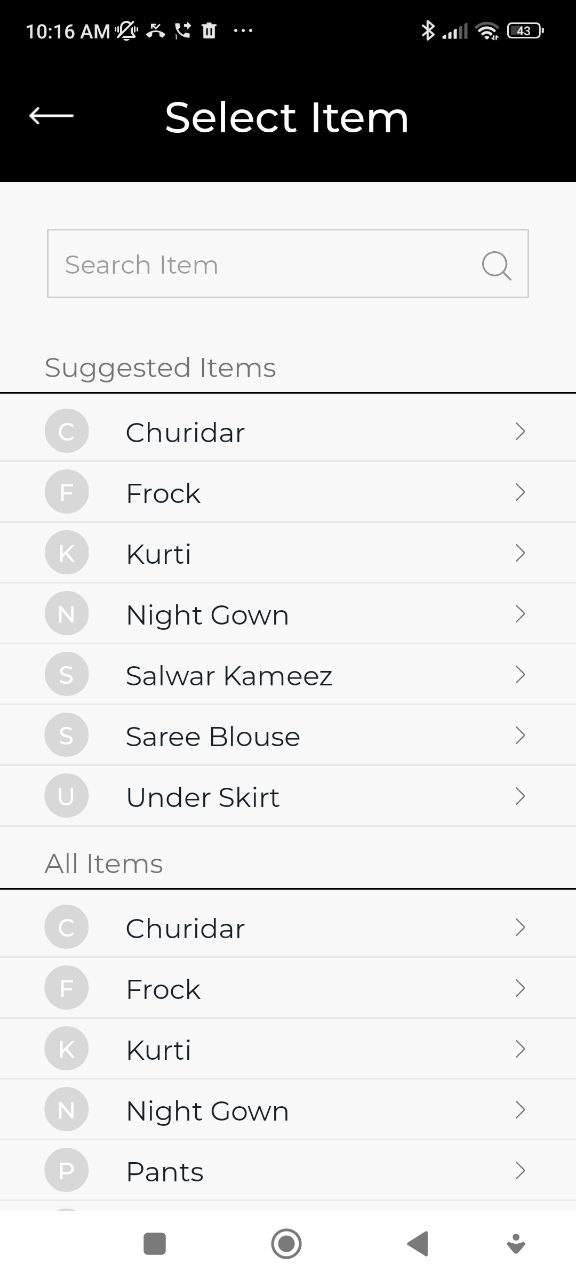Tap the back arrow icon
The height and width of the screenshot is (1280, 576).
[50, 116]
